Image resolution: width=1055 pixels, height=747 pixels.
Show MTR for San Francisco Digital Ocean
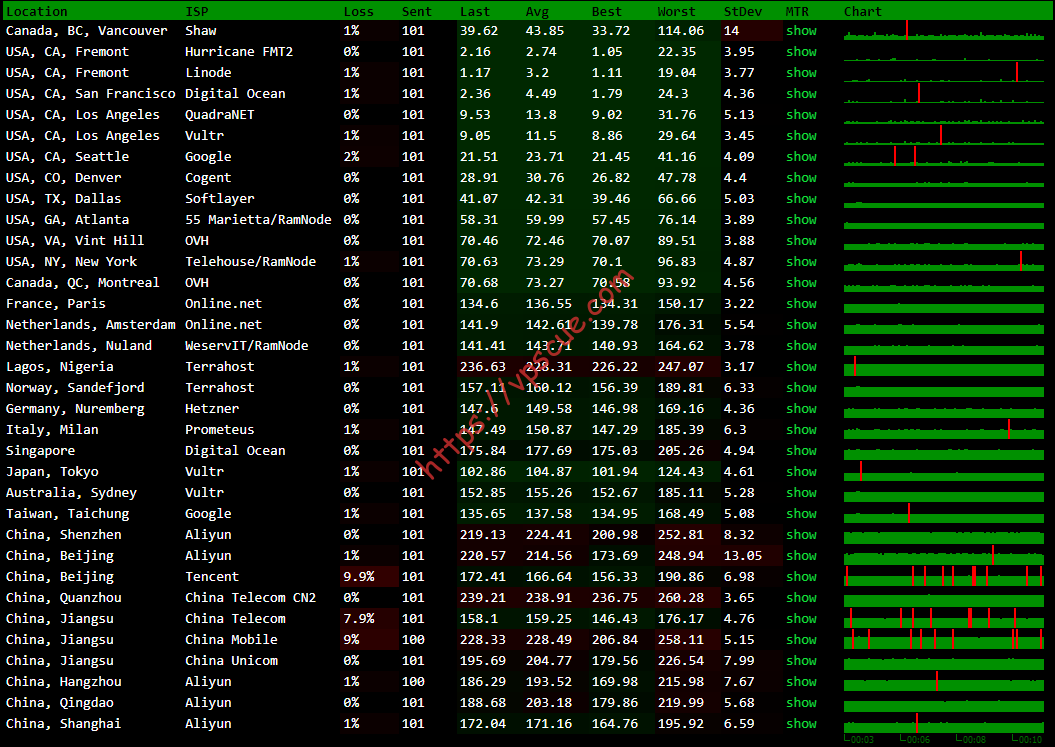click(801, 94)
